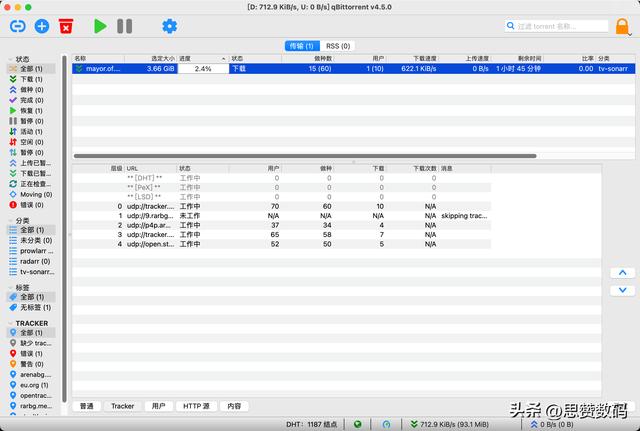The image size is (640, 431).
Task: Select the udp://9.rarbg... tracker row
Action: coord(281,216)
